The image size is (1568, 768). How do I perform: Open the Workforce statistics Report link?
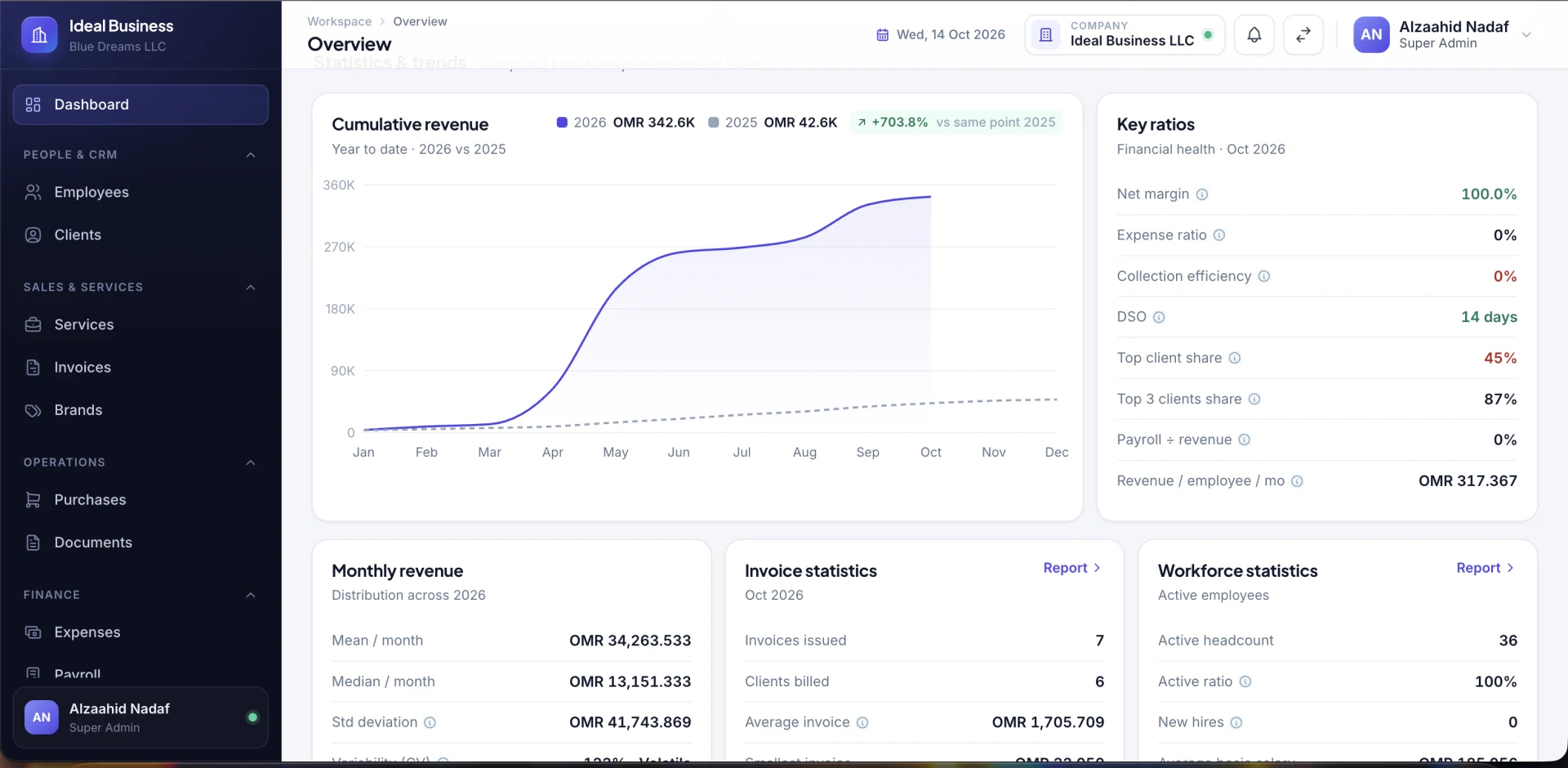(x=1485, y=568)
